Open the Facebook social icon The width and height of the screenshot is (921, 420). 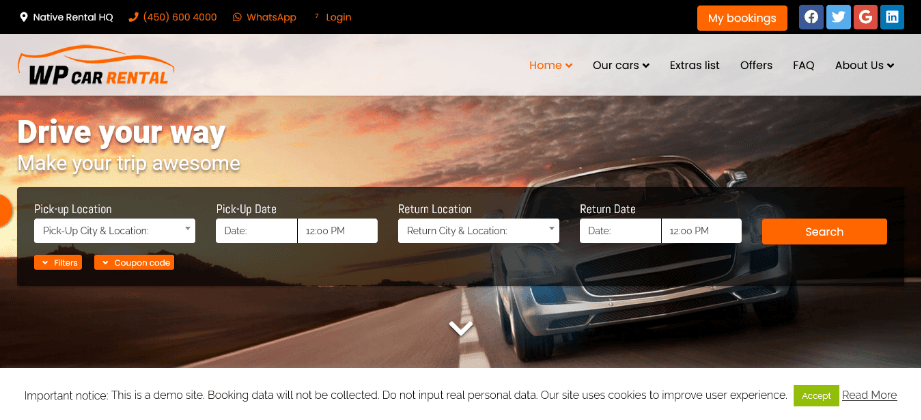click(x=811, y=17)
